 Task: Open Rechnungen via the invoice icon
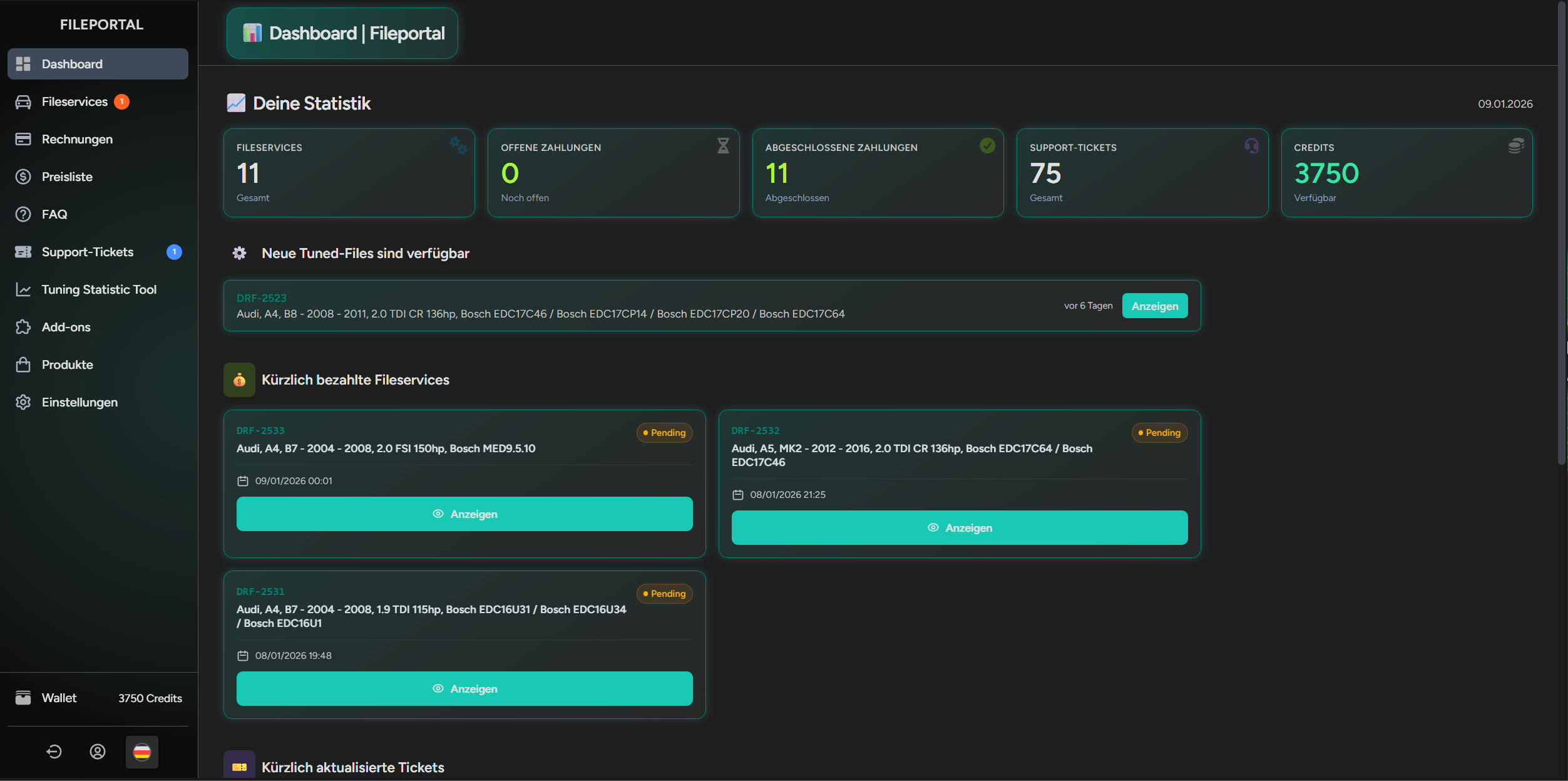(x=23, y=139)
